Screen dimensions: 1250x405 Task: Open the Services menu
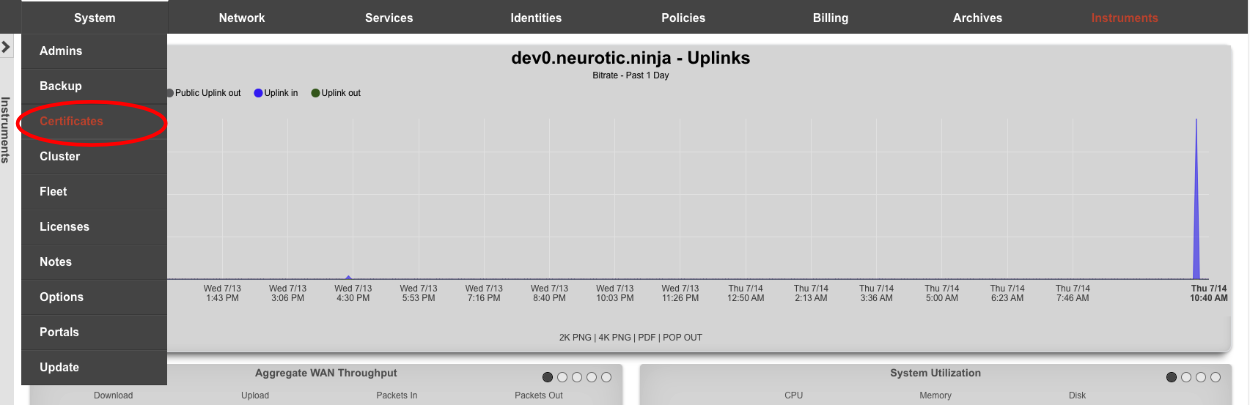pos(389,18)
